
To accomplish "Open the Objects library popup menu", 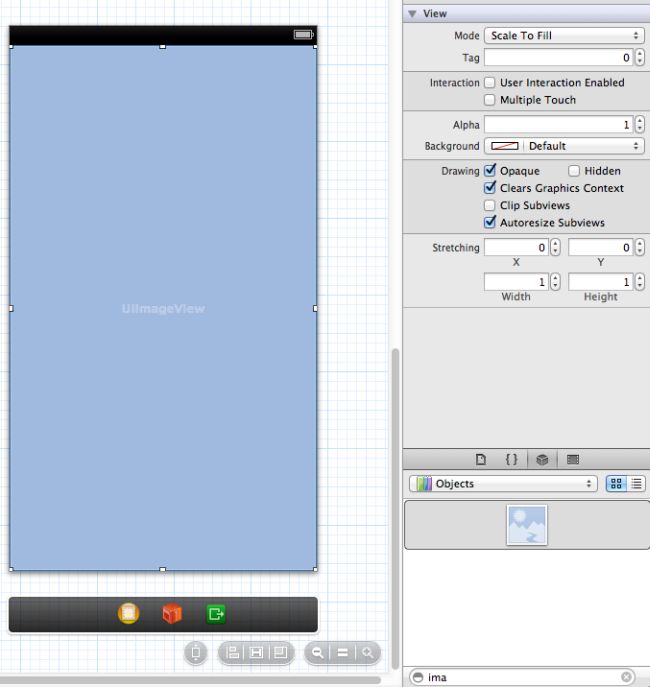I will pyautogui.click(x=503, y=483).
